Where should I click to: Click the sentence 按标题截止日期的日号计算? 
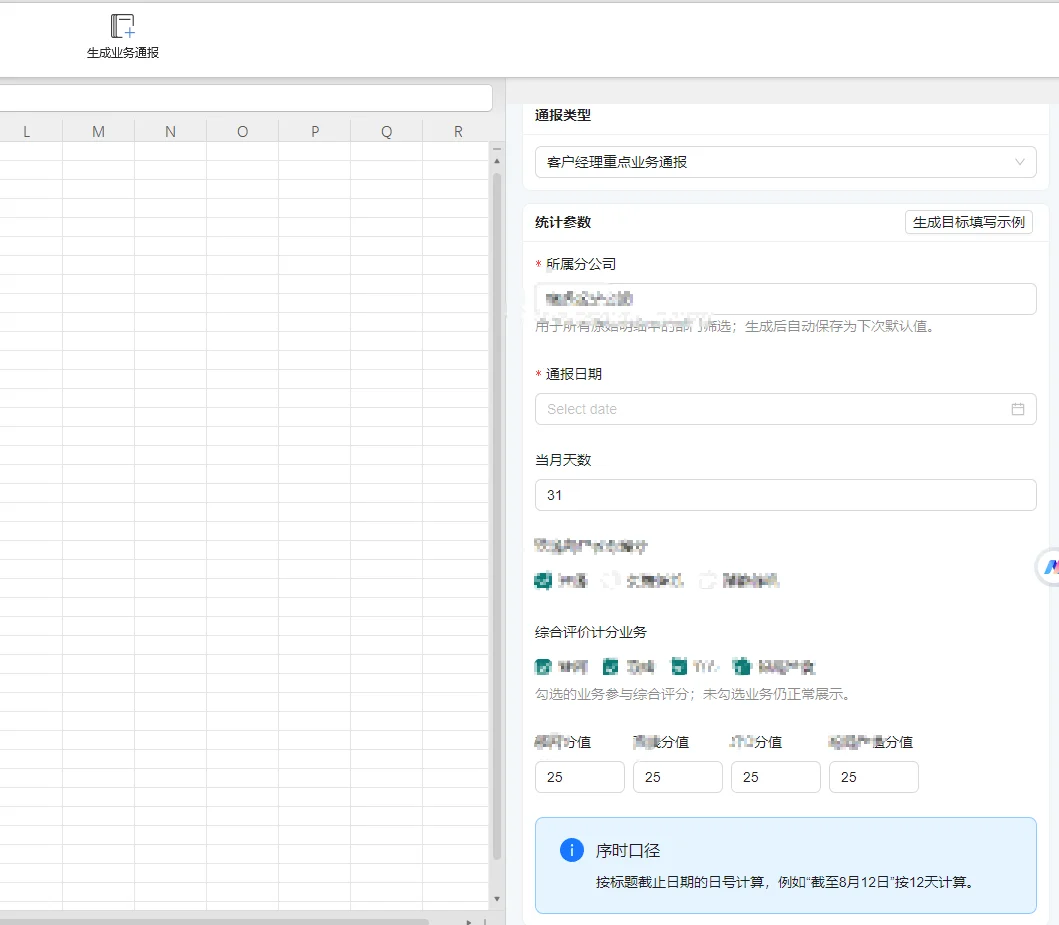pyautogui.click(x=679, y=882)
